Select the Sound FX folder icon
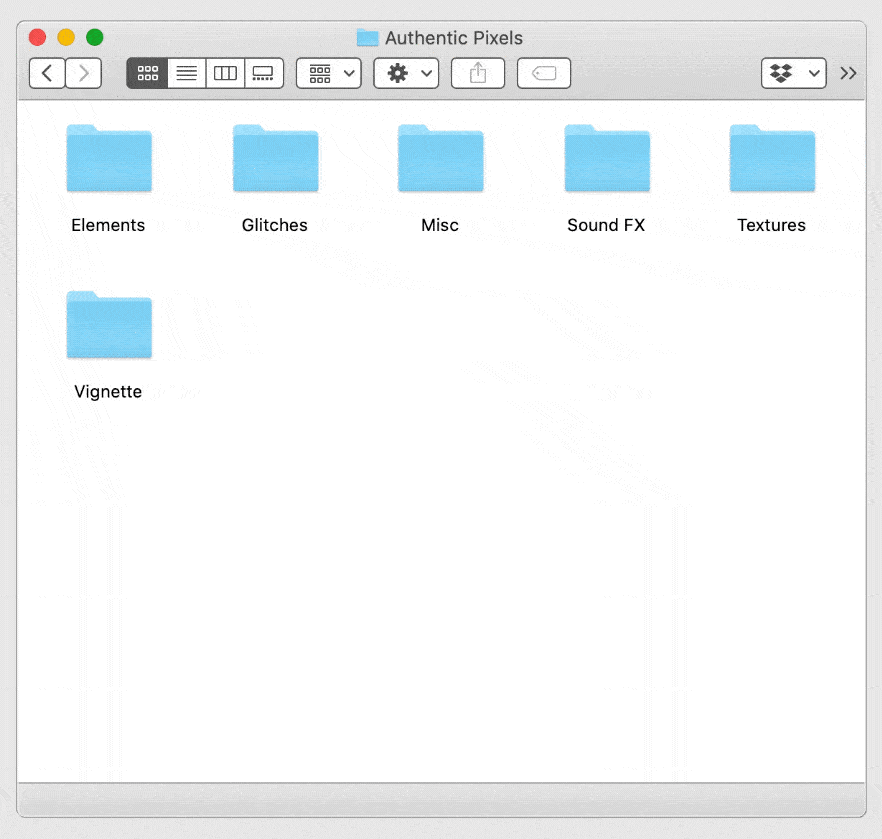The width and height of the screenshot is (882, 839). 606,159
